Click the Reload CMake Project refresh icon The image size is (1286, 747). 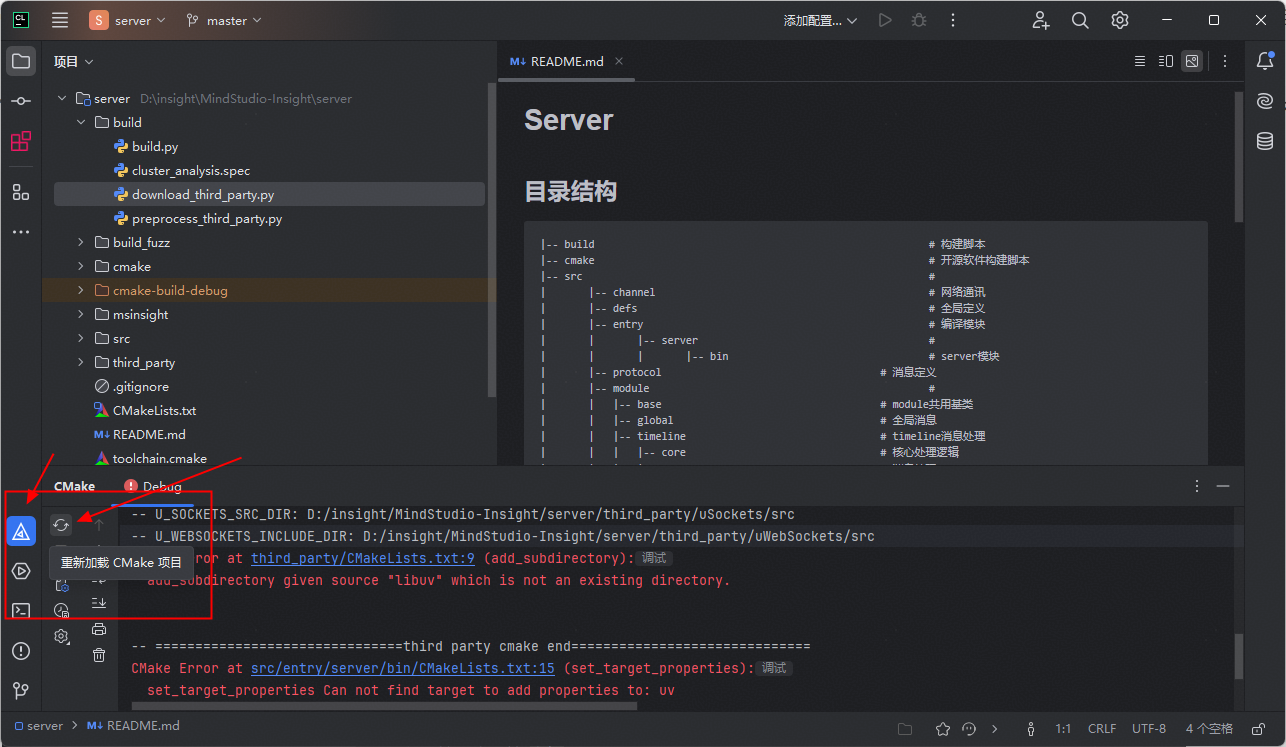[x=61, y=524]
